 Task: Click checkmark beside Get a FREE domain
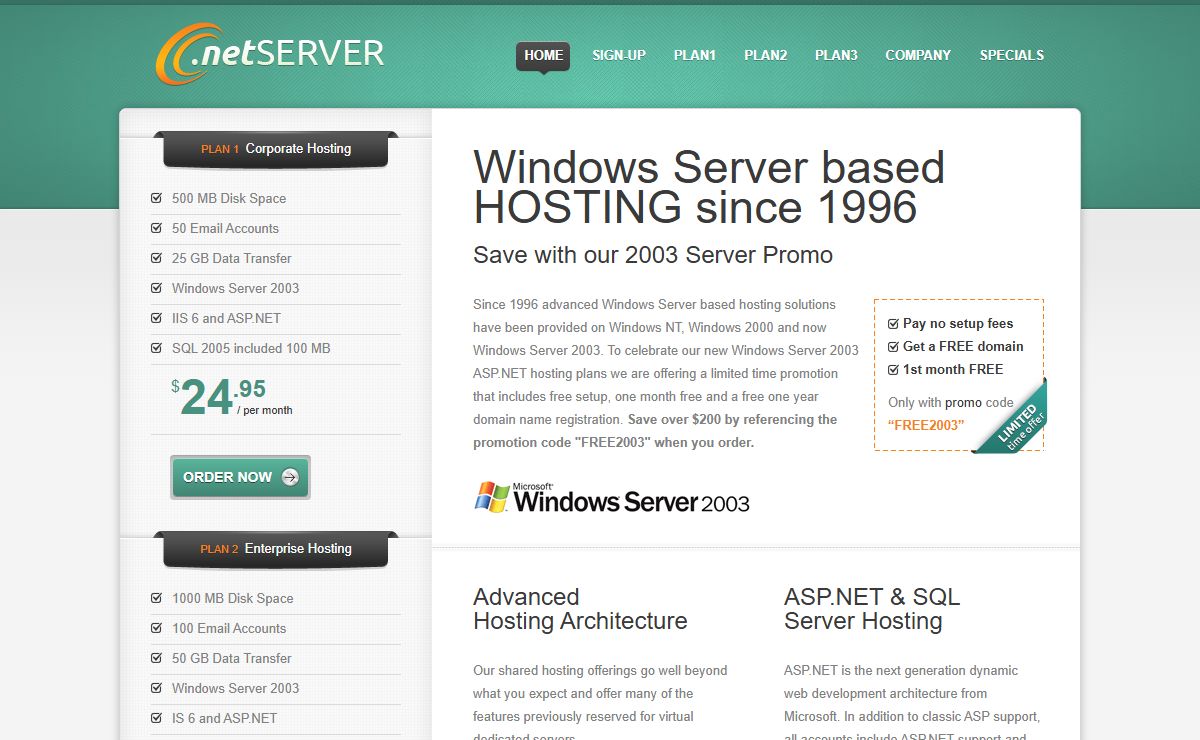[x=893, y=347]
